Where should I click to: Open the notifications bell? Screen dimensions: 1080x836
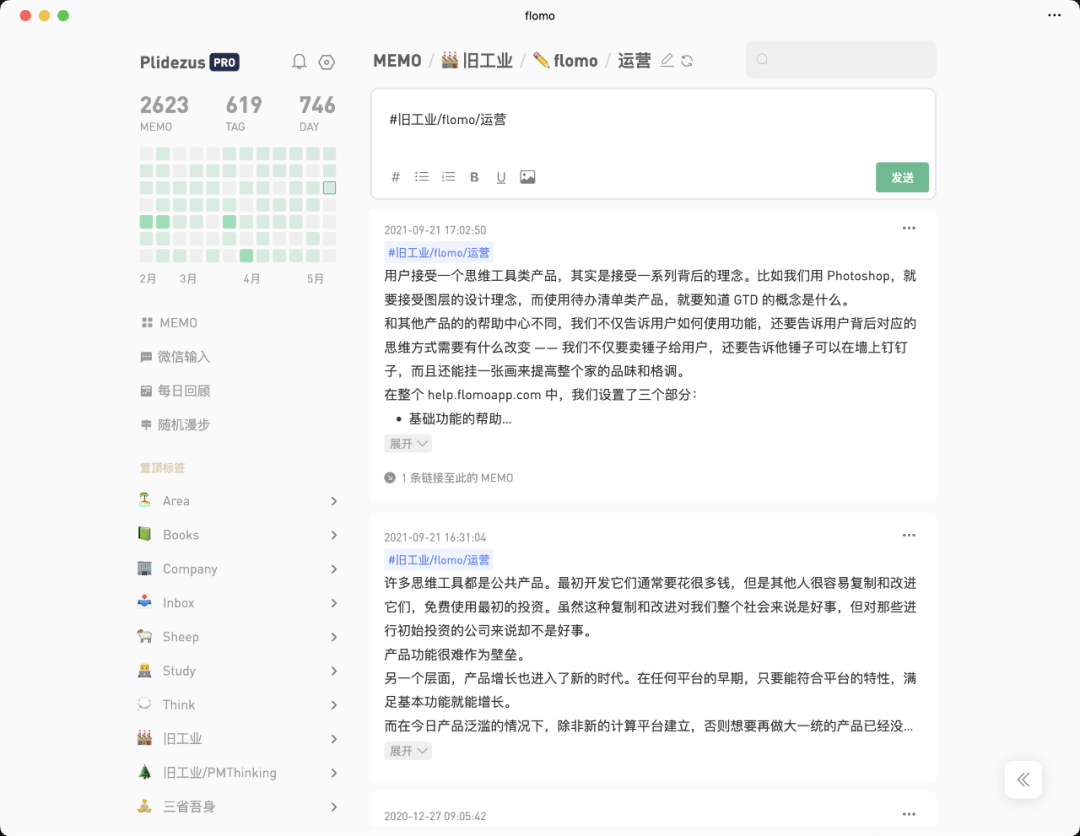click(299, 62)
